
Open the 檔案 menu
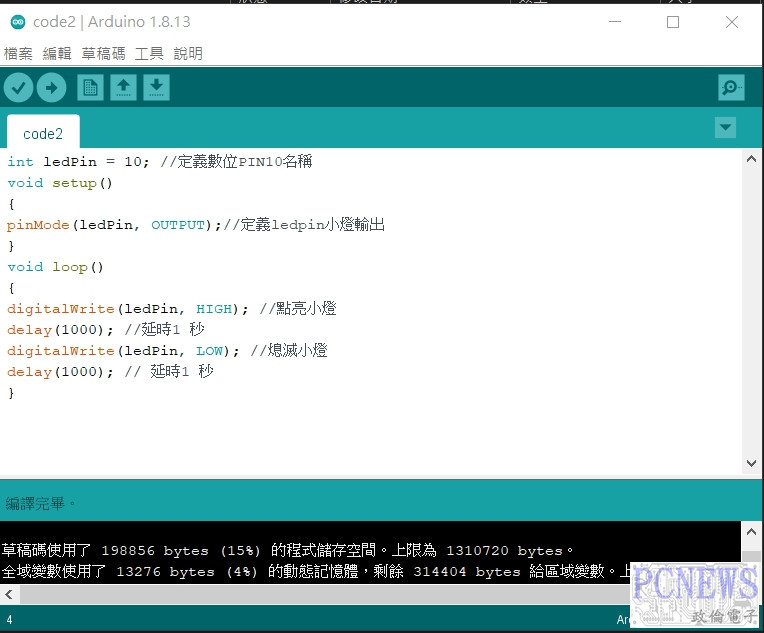(x=18, y=53)
